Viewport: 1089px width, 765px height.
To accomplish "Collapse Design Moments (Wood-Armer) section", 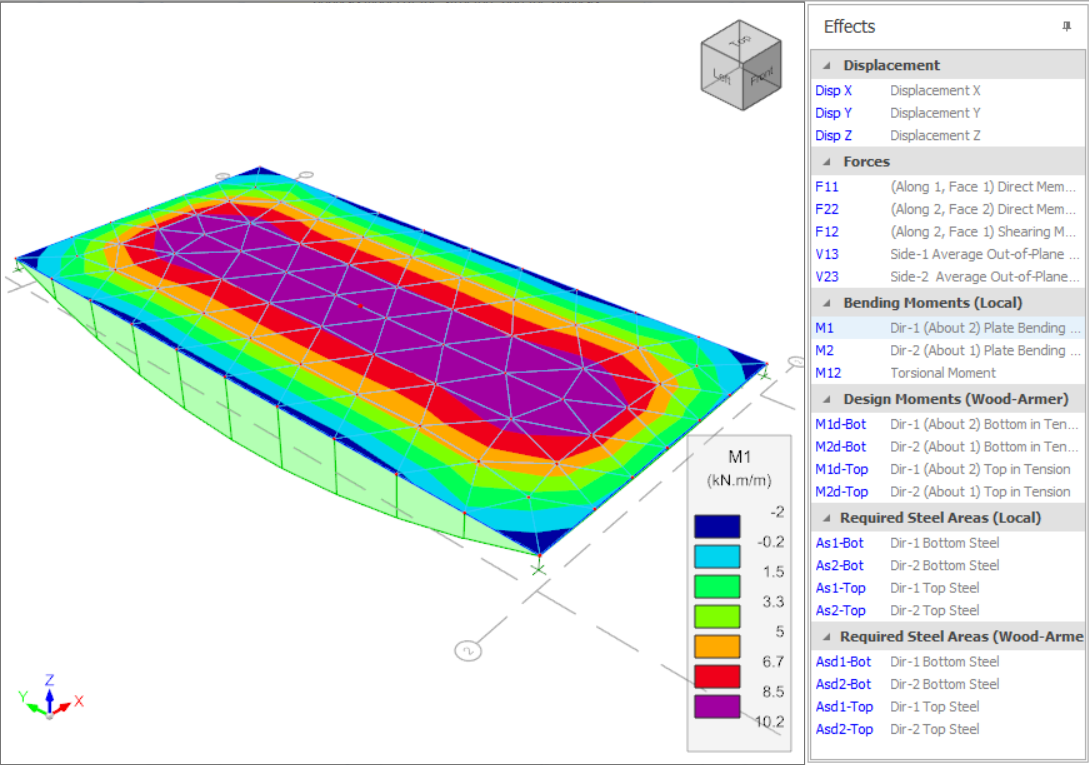I will [x=827, y=399].
